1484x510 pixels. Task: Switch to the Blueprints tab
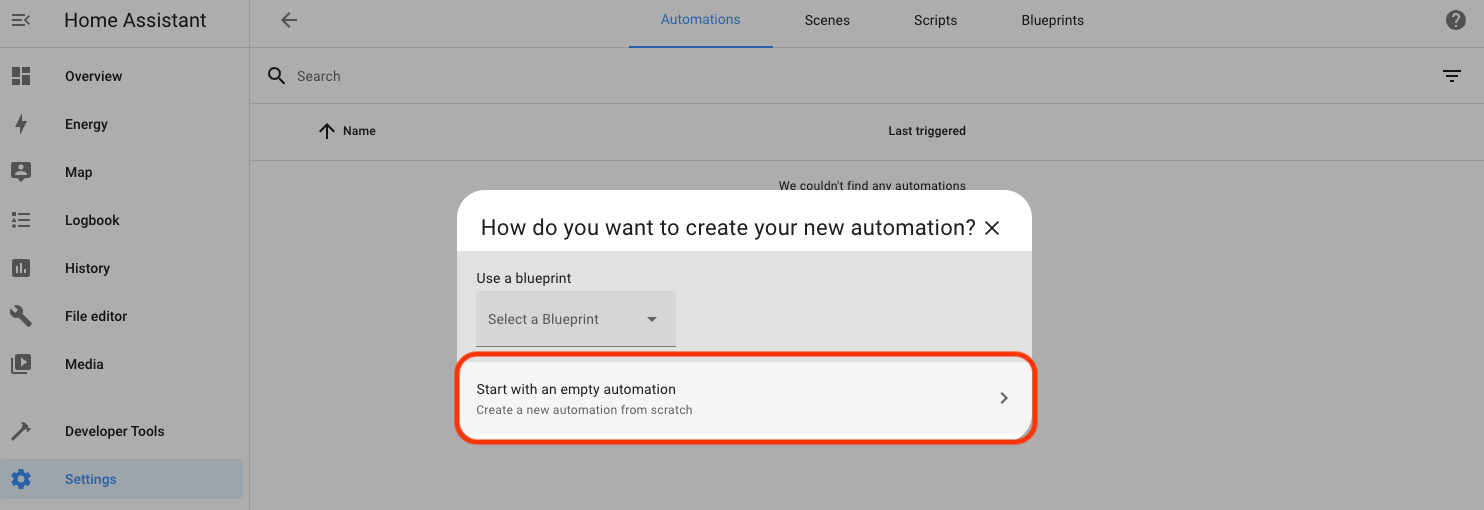click(x=1052, y=20)
